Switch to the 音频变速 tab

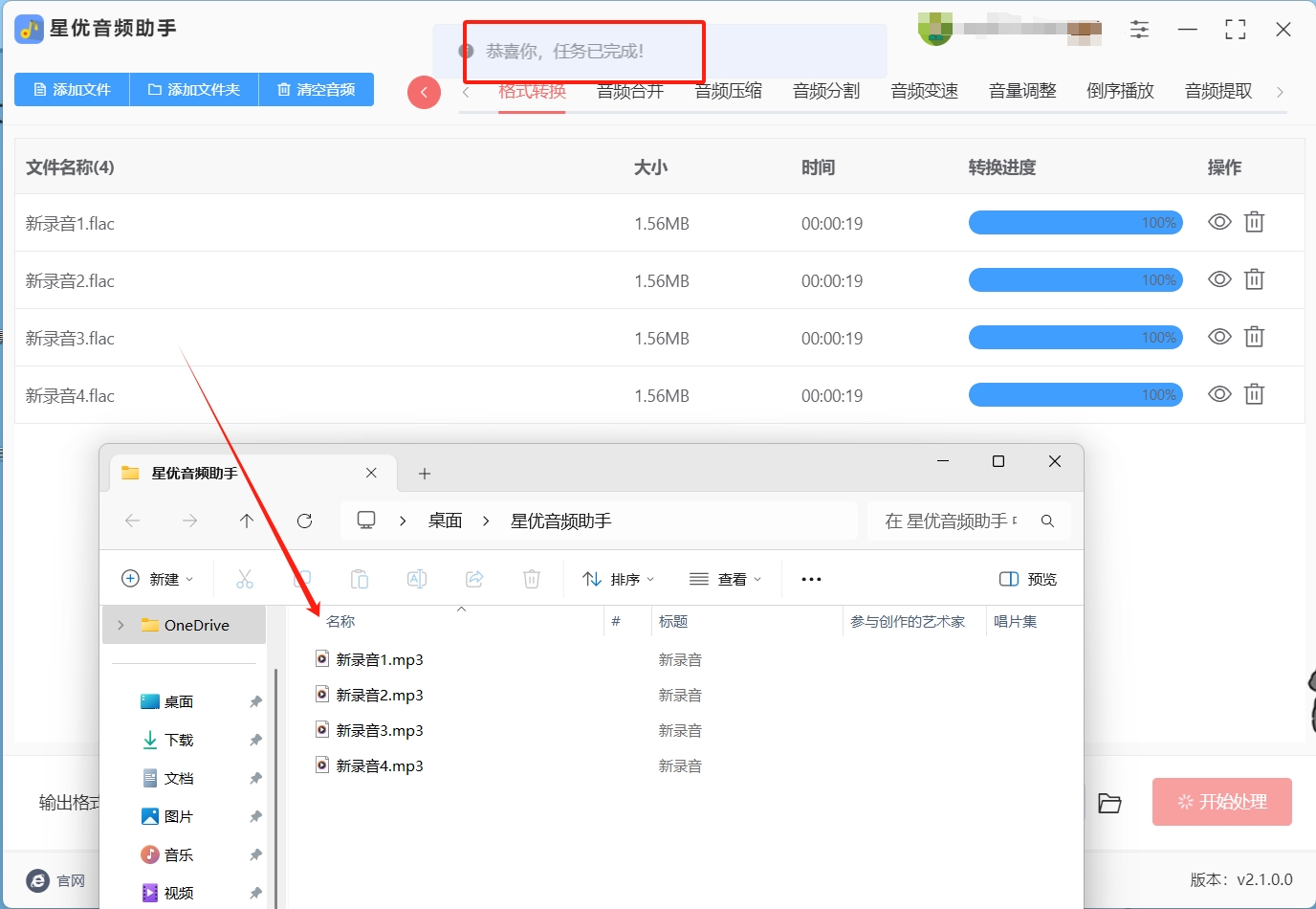coord(925,91)
